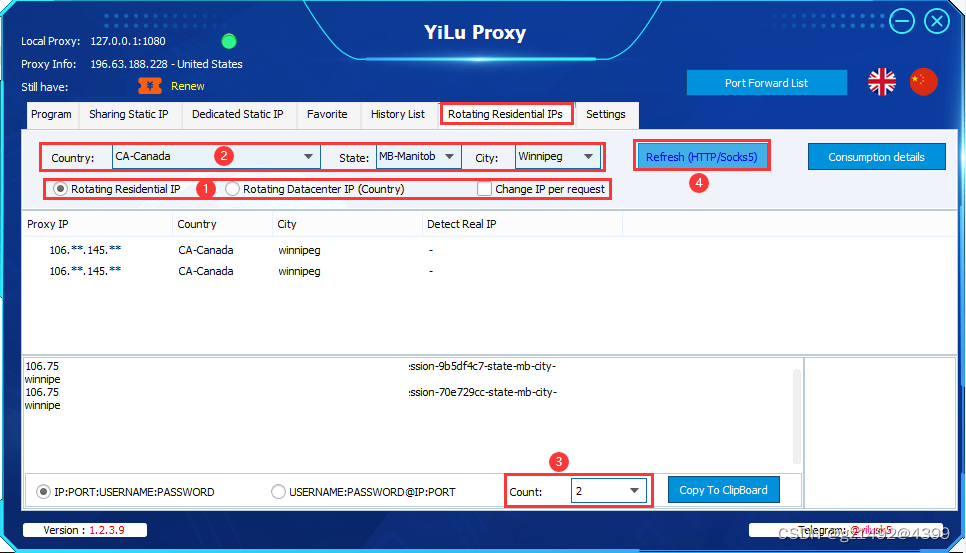
Task: Open the Settings tab
Action: pos(606,115)
